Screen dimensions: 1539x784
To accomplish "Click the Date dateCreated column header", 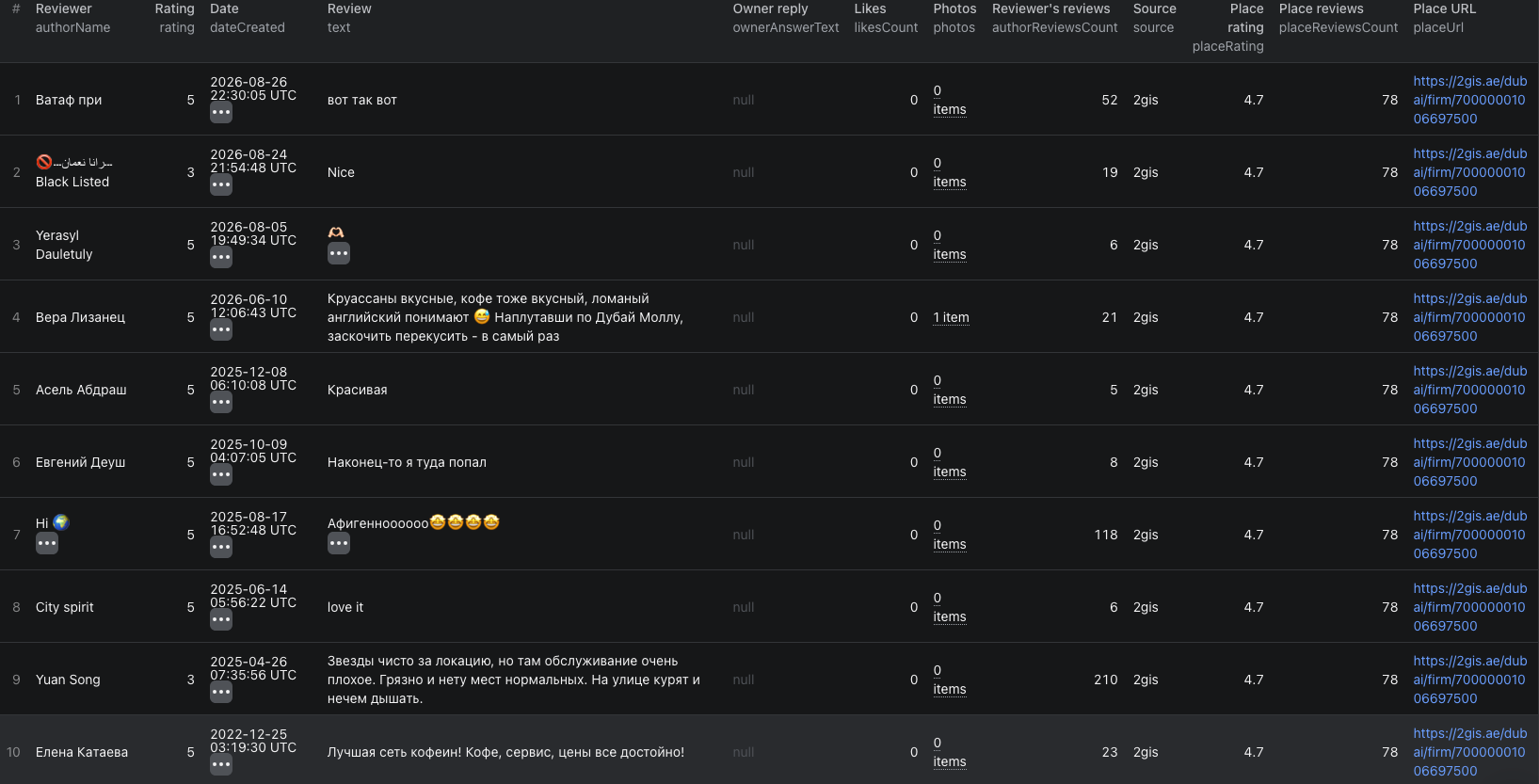I will (248, 18).
